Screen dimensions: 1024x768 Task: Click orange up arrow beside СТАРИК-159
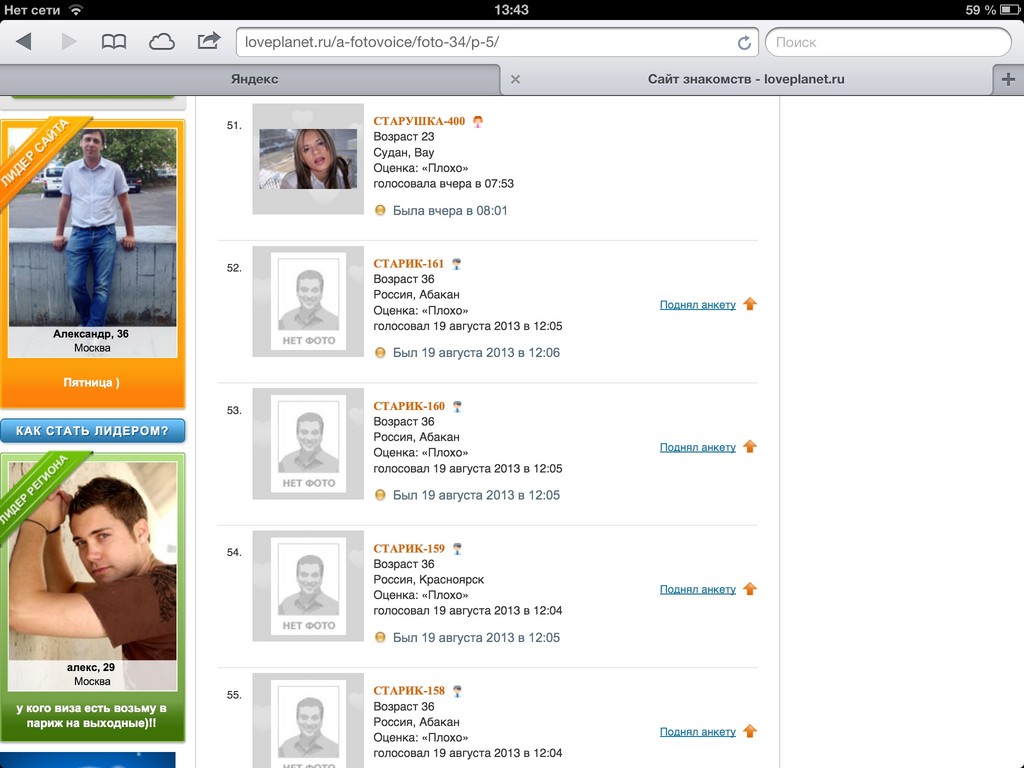(750, 588)
